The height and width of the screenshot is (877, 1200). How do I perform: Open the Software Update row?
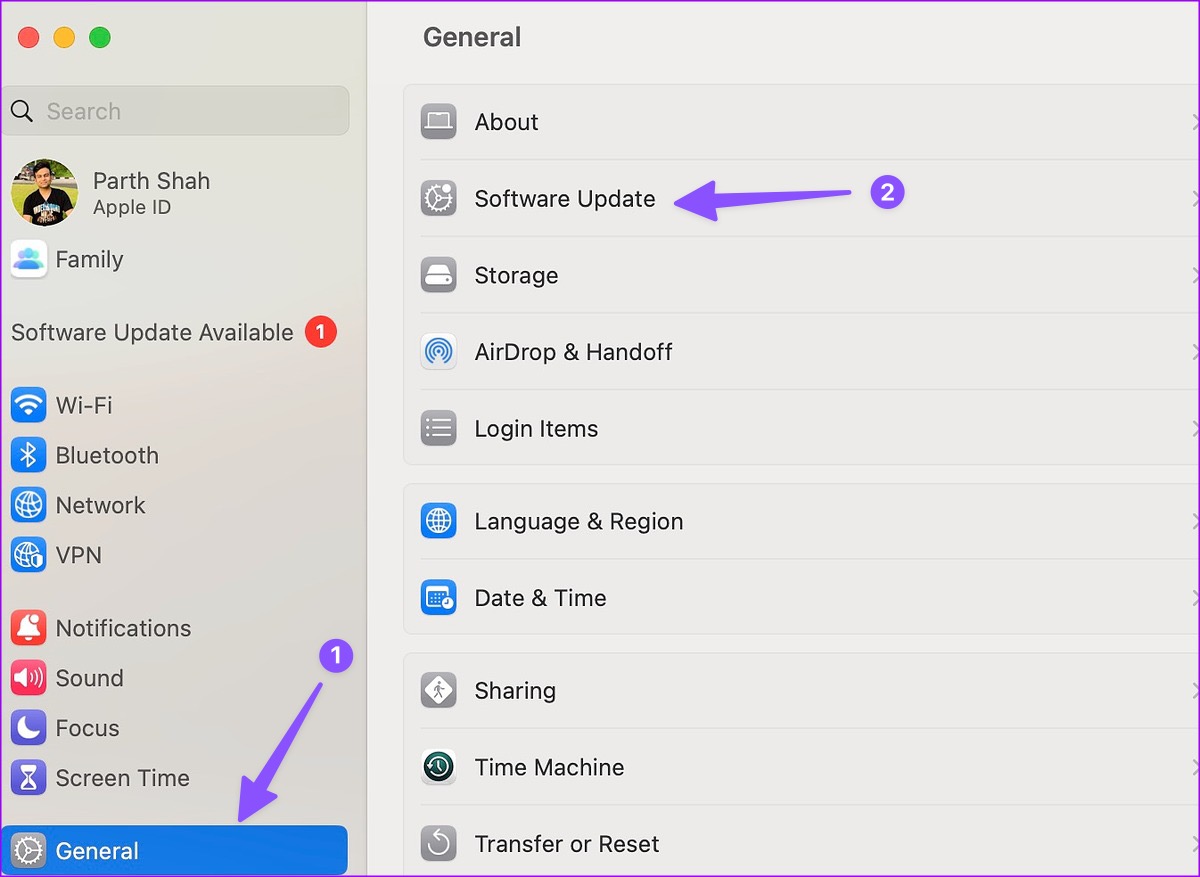[x=565, y=199]
